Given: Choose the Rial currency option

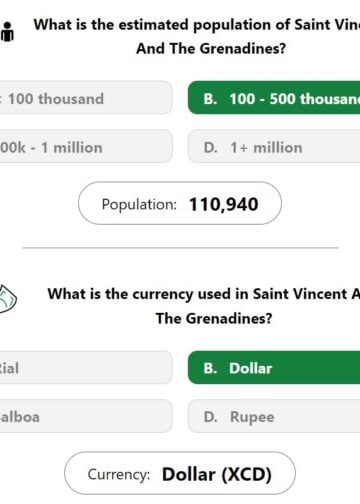Looking at the screenshot, I should pyautogui.click(x=86, y=367).
